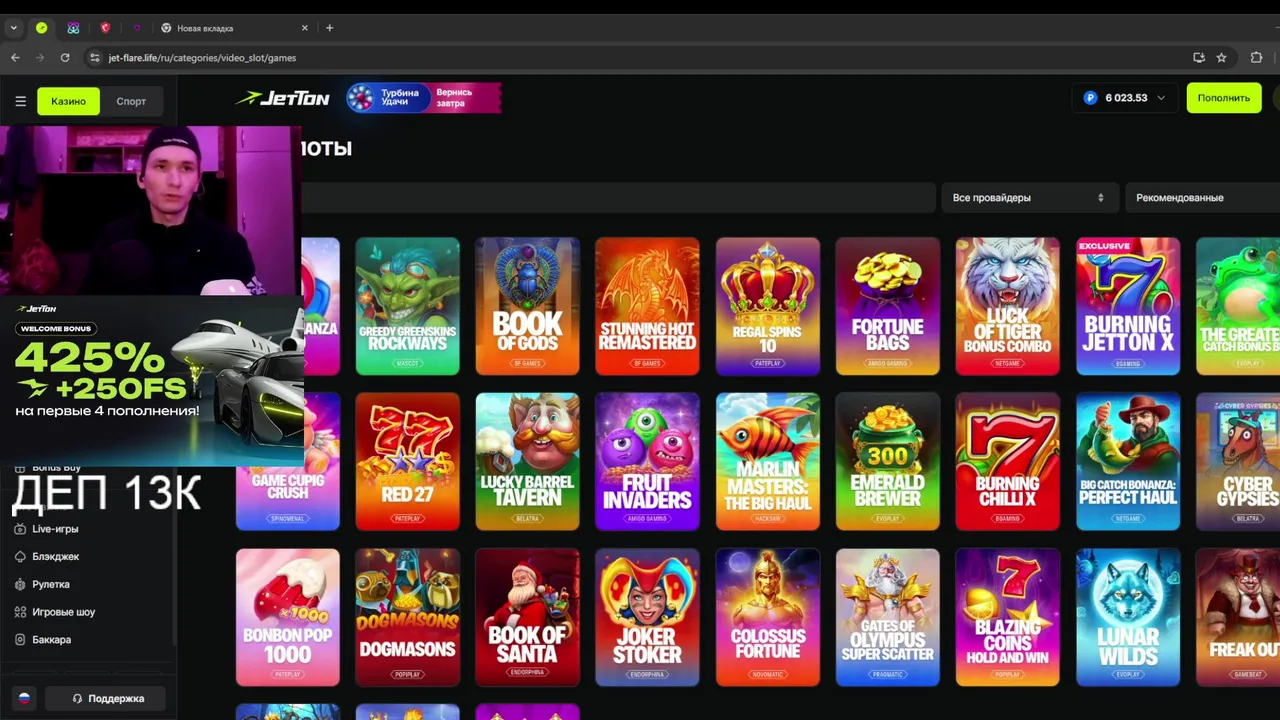The height and width of the screenshot is (720, 1280).
Task: Open Bonbon Pop 1000 slot
Action: click(x=288, y=617)
